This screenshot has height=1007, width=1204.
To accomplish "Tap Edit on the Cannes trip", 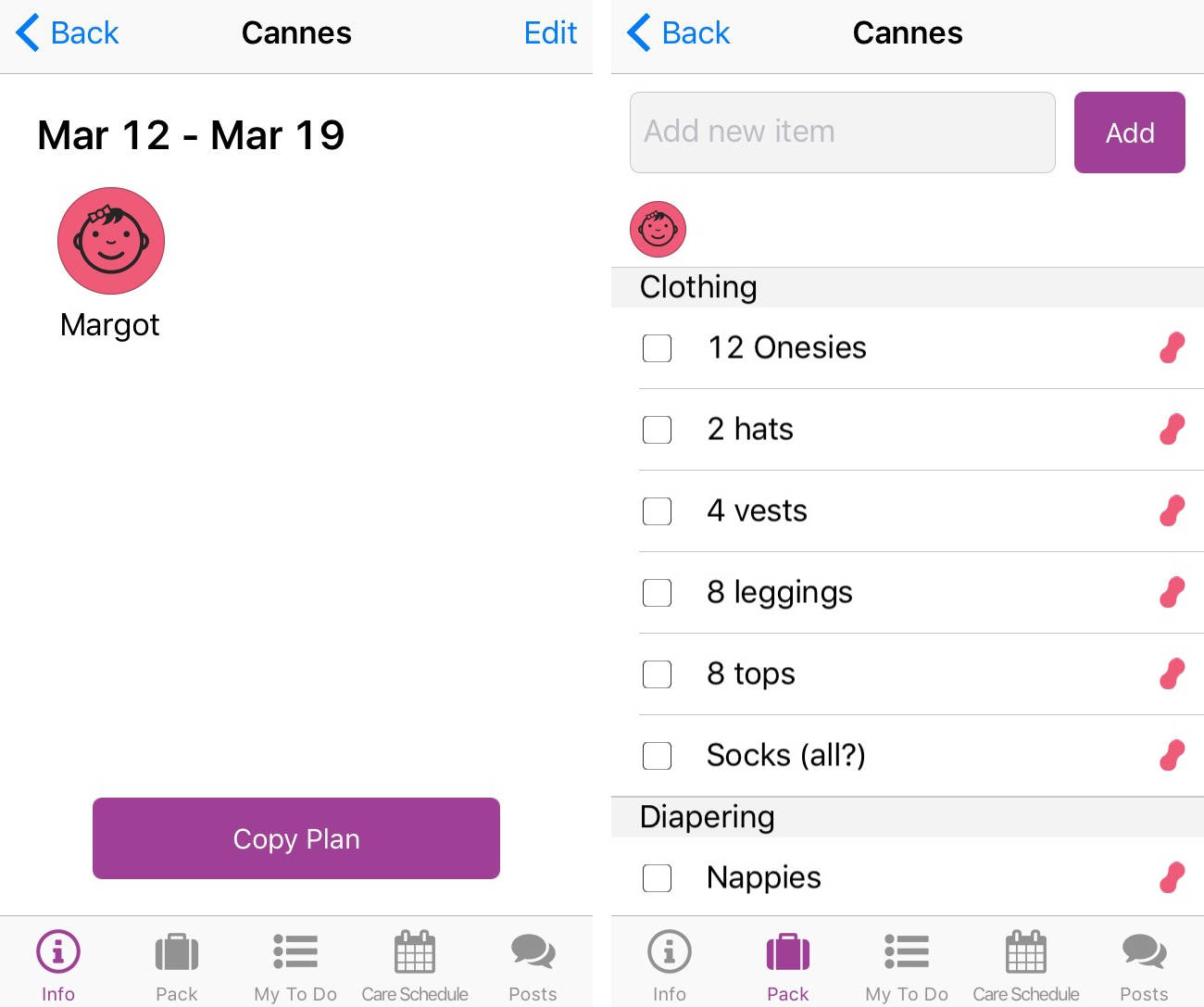I will [x=550, y=33].
